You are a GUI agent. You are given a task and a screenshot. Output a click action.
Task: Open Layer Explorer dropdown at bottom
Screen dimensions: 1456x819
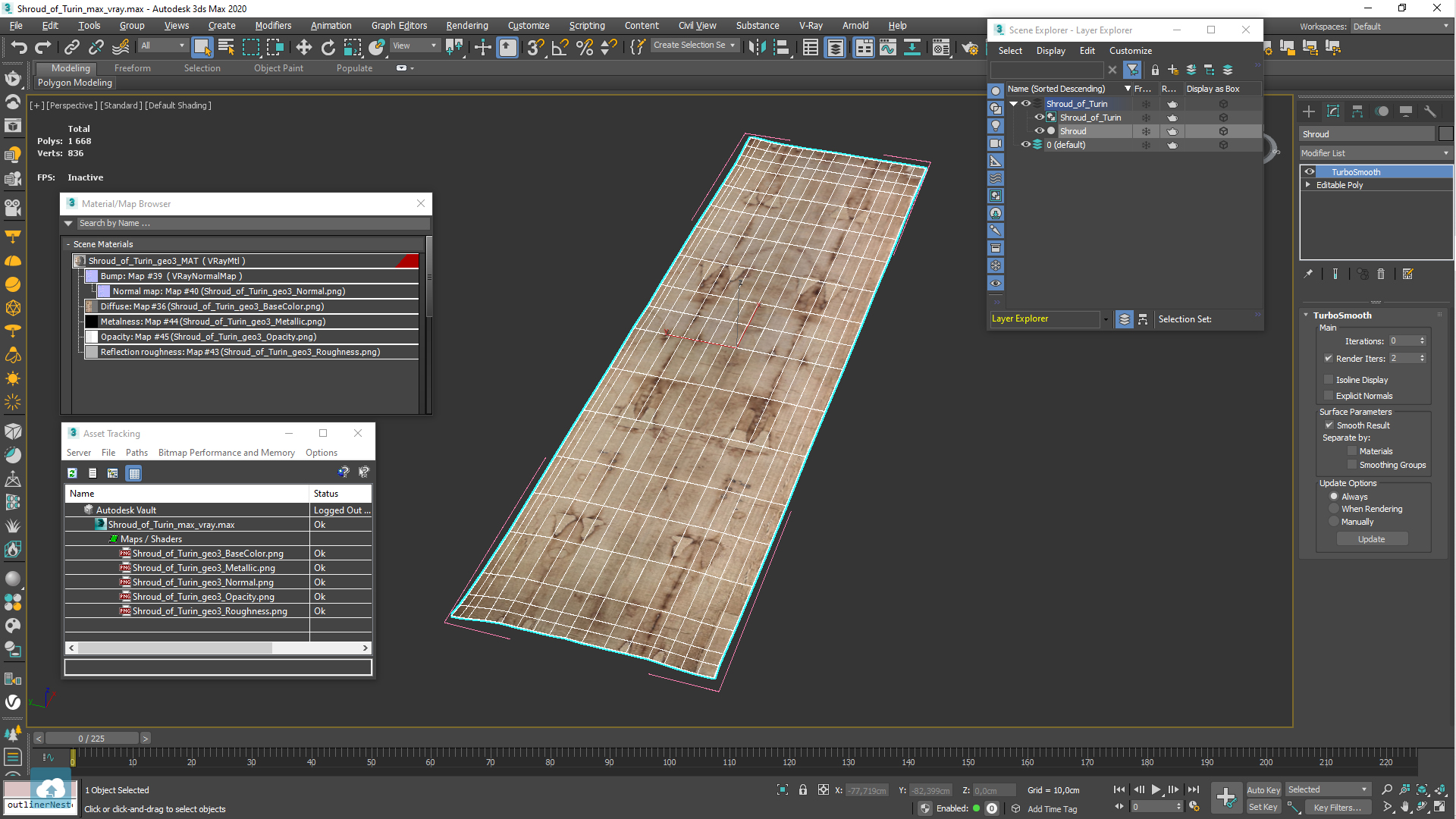pos(1106,319)
